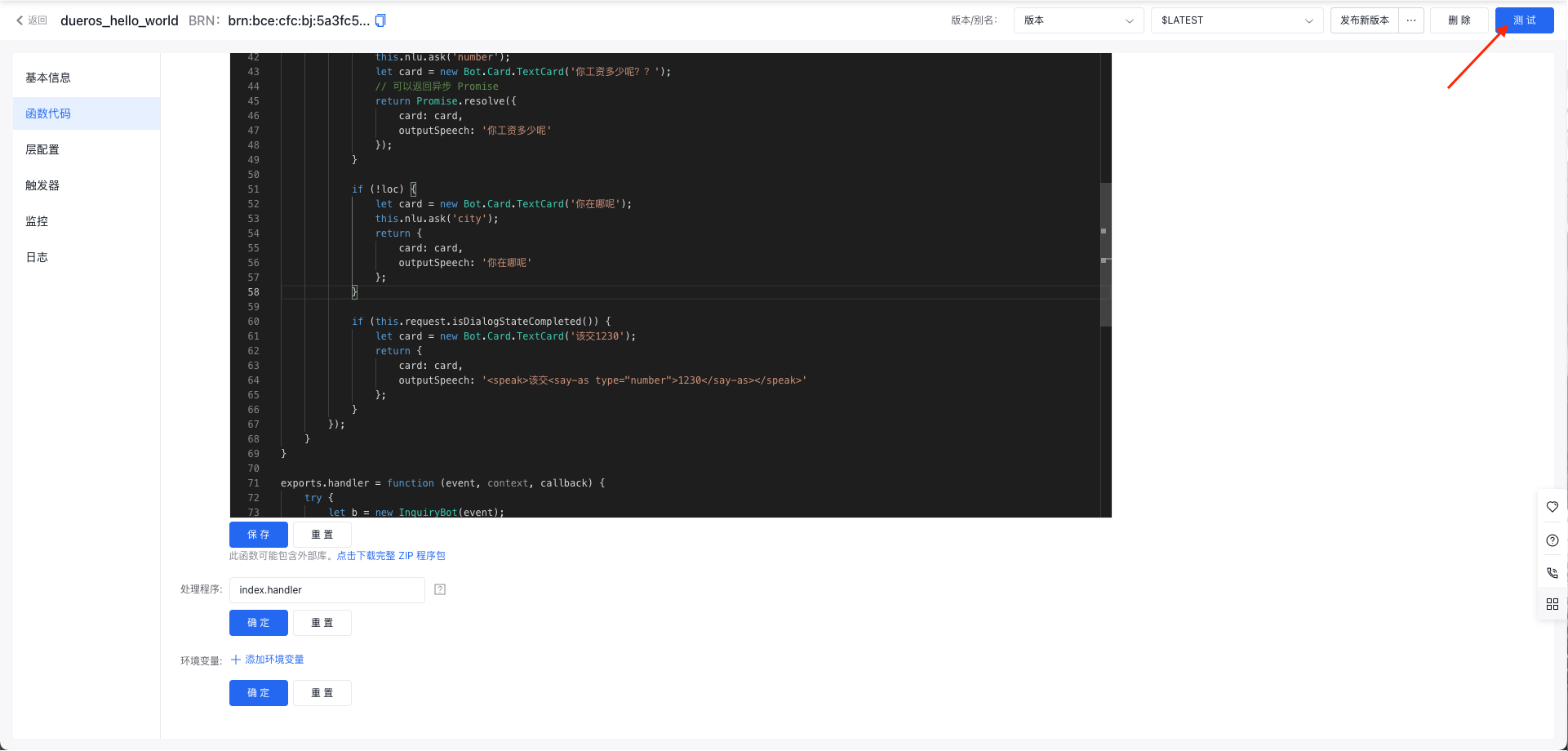Click 确定 under environment variables
The image size is (1568, 751).
[259, 693]
